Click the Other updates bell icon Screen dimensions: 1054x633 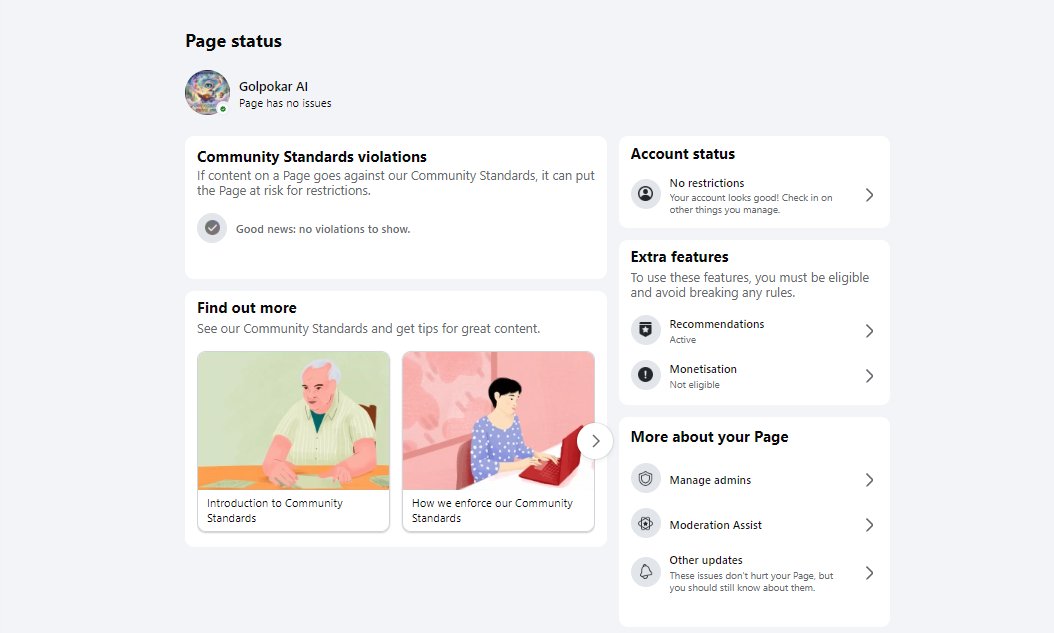[645, 572]
